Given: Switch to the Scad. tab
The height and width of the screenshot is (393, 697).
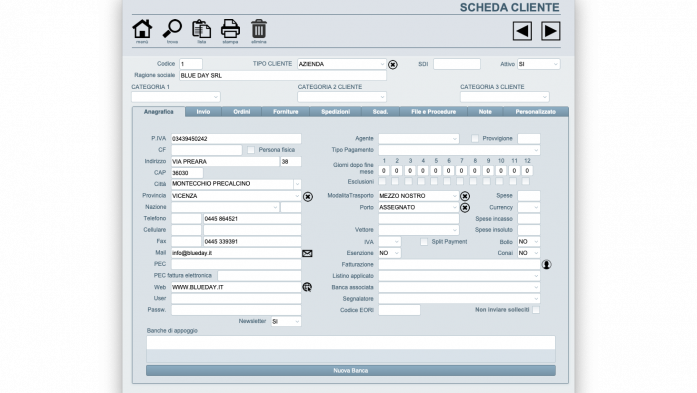Looking at the screenshot, I should click(x=380, y=112).
